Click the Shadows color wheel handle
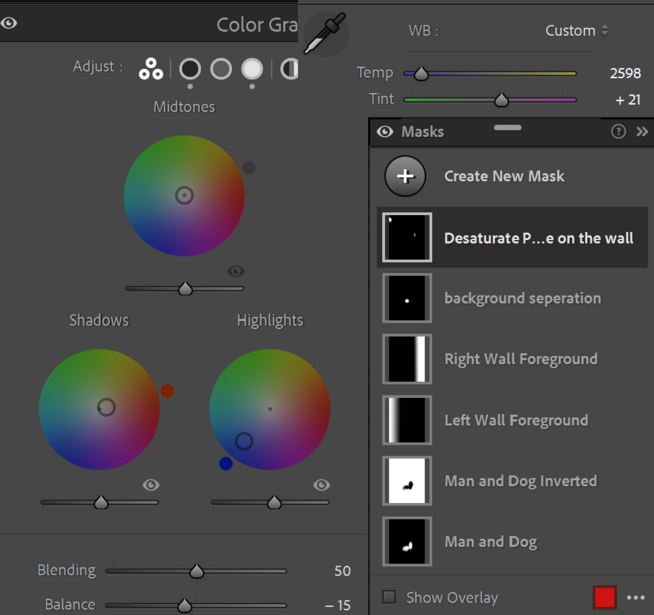Screen dimensions: 654x615 click(106, 407)
